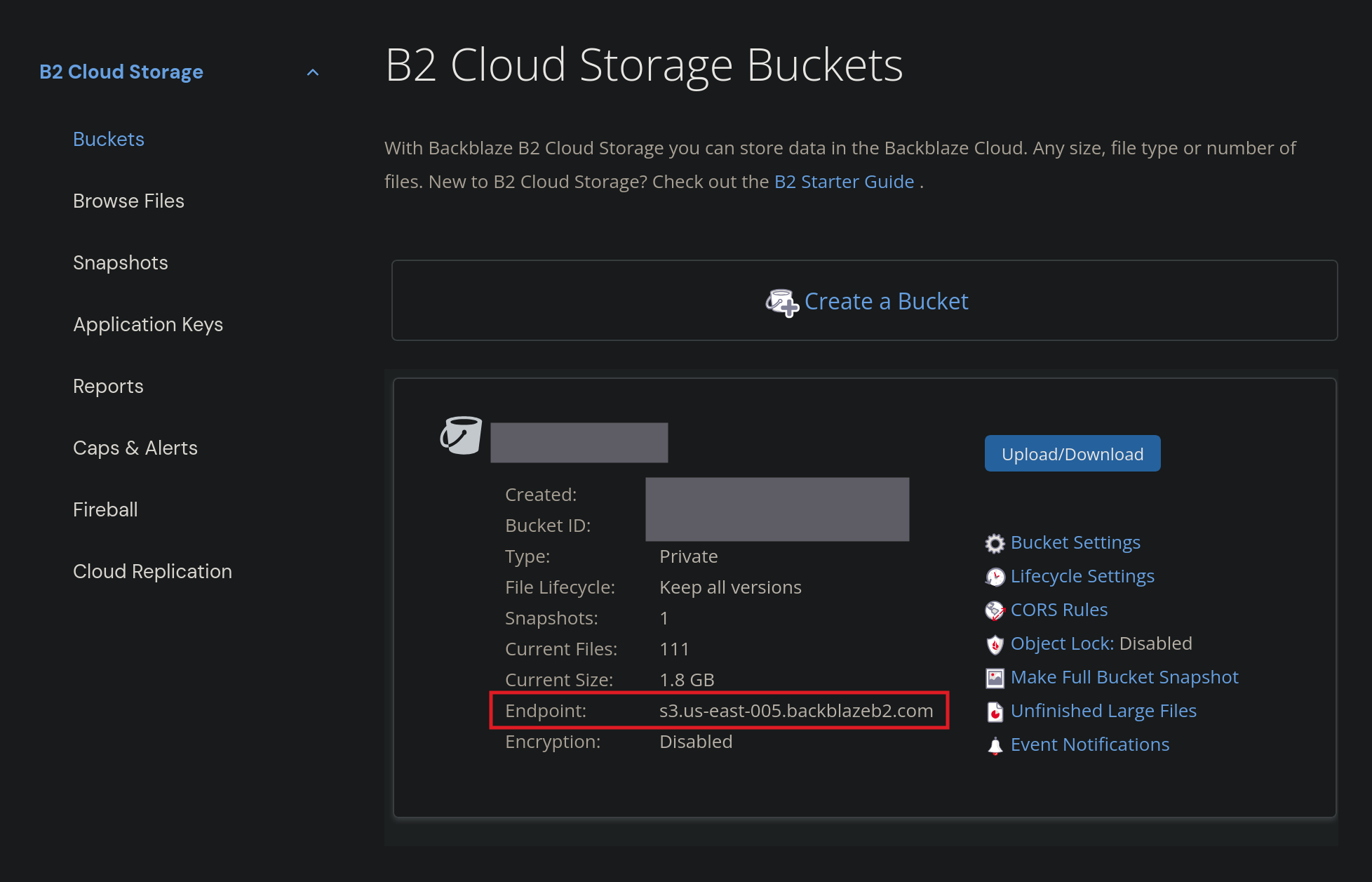Click the Object Lock padlock icon

(x=995, y=643)
